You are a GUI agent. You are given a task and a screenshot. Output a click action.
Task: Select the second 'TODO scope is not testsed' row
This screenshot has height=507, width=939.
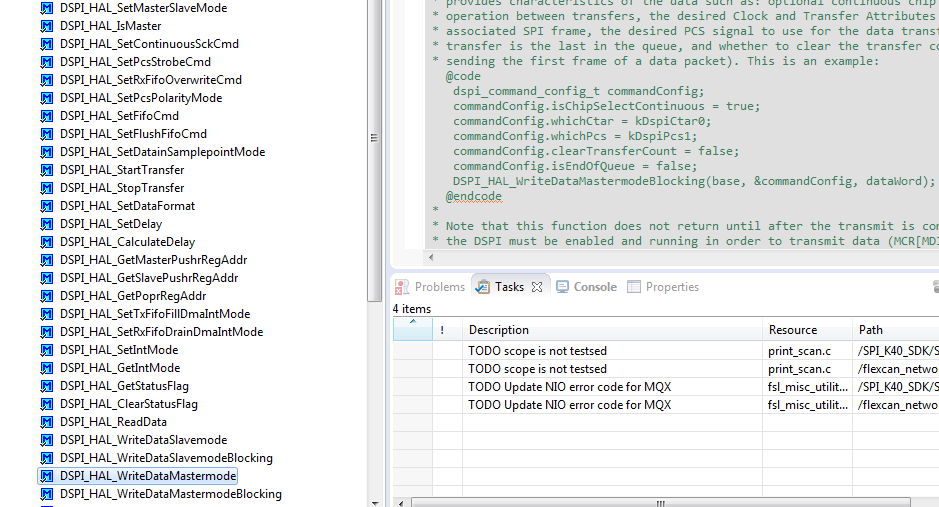(x=537, y=369)
